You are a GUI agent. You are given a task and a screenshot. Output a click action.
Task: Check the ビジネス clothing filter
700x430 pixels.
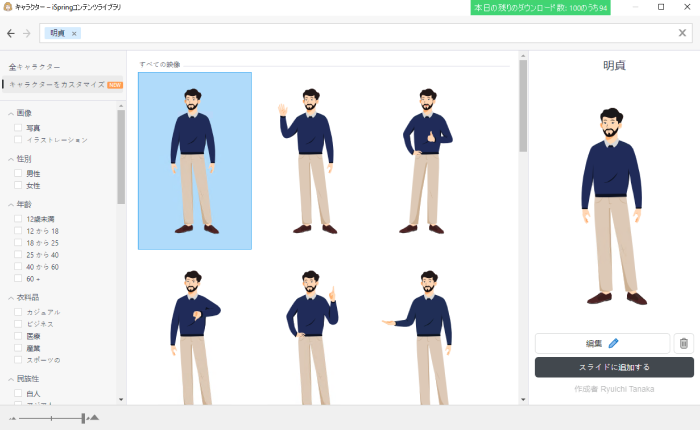[18, 324]
